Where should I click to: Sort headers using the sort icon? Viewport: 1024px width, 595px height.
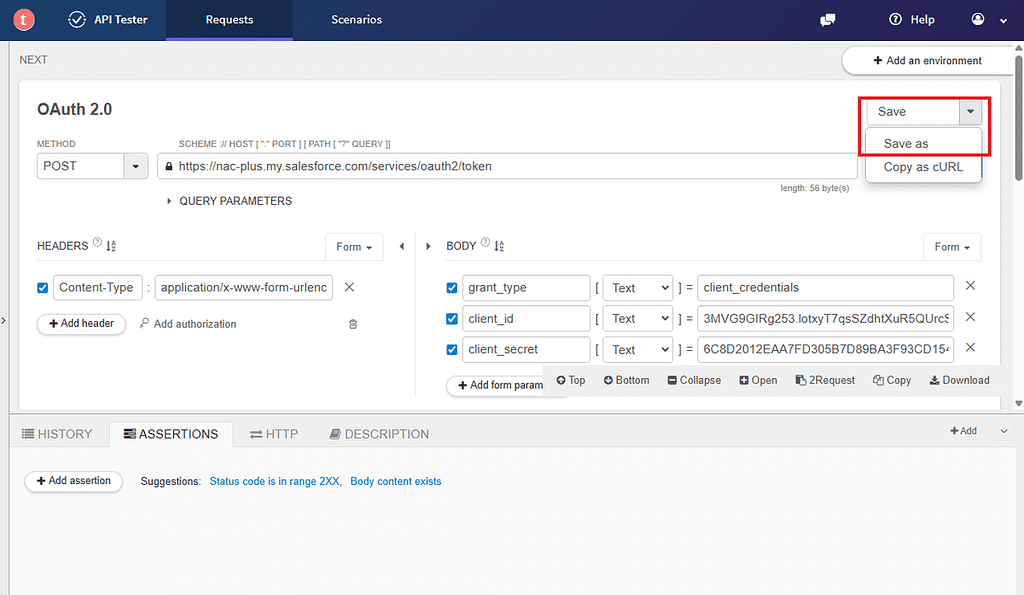pos(111,246)
